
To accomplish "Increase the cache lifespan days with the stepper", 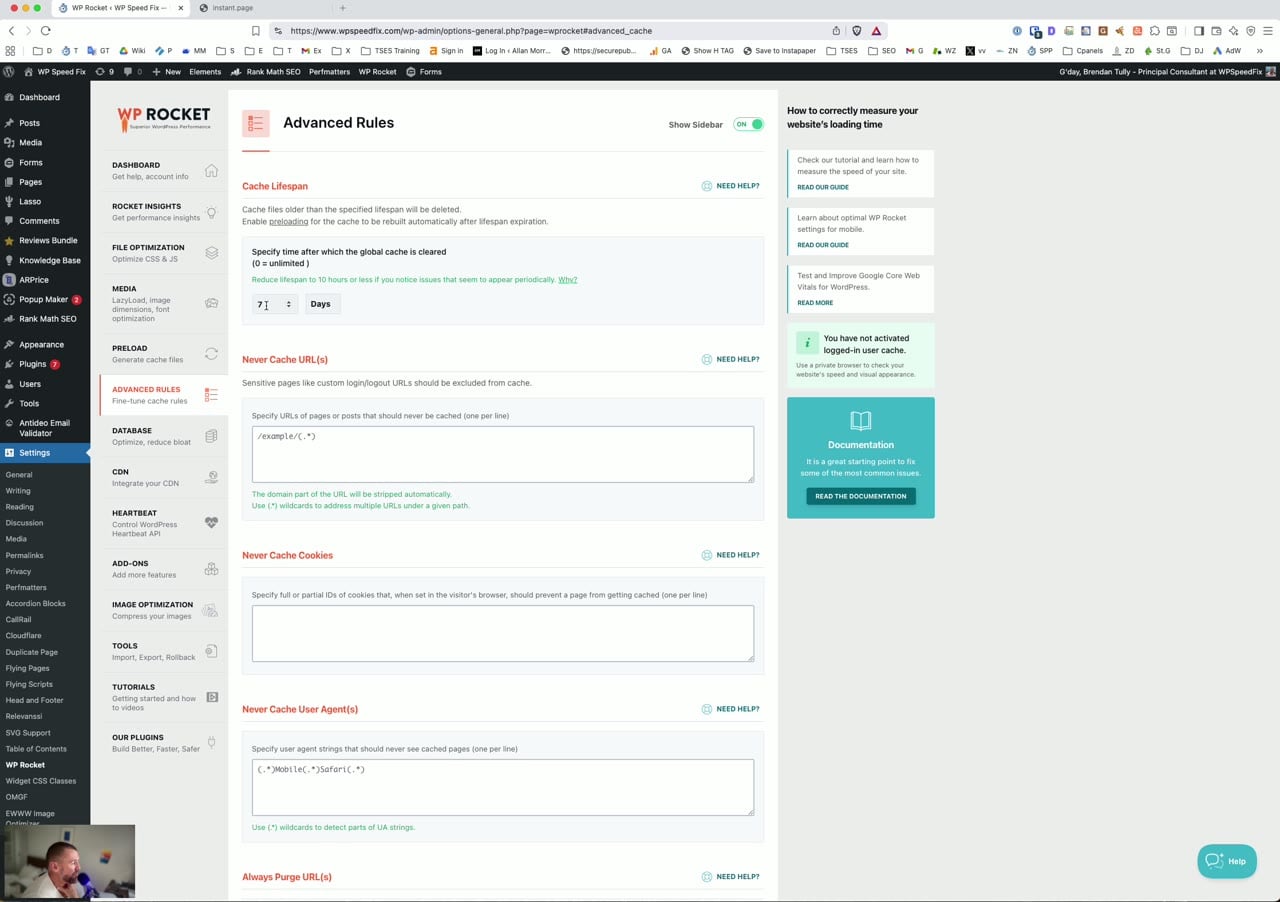I will coord(289,300).
